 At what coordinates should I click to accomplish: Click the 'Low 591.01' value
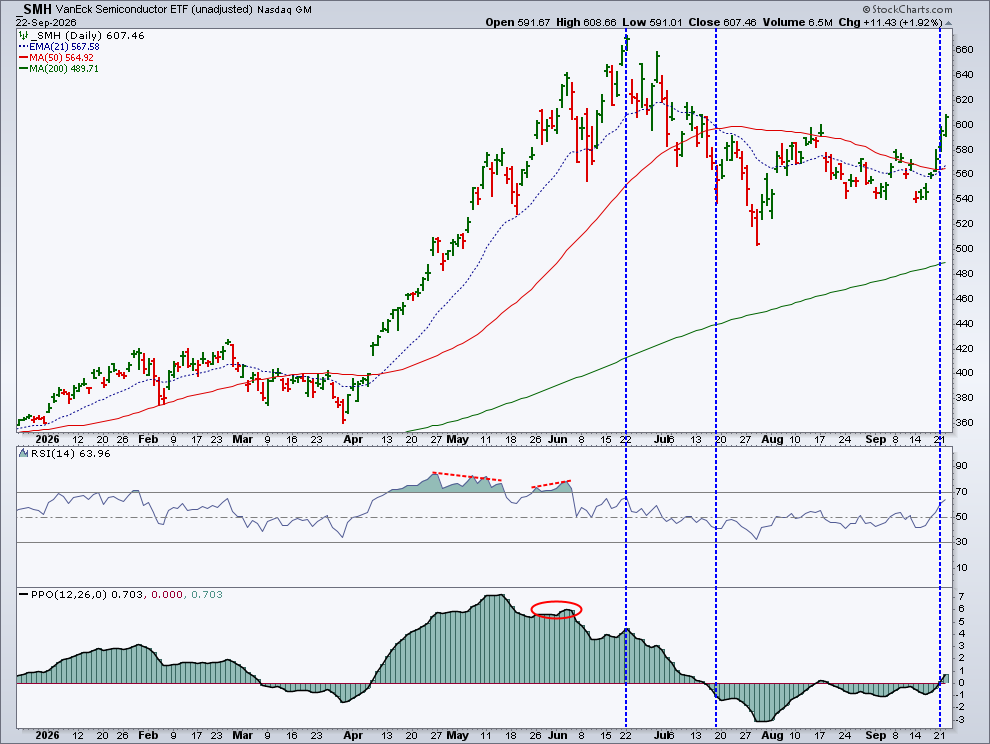coord(652,22)
